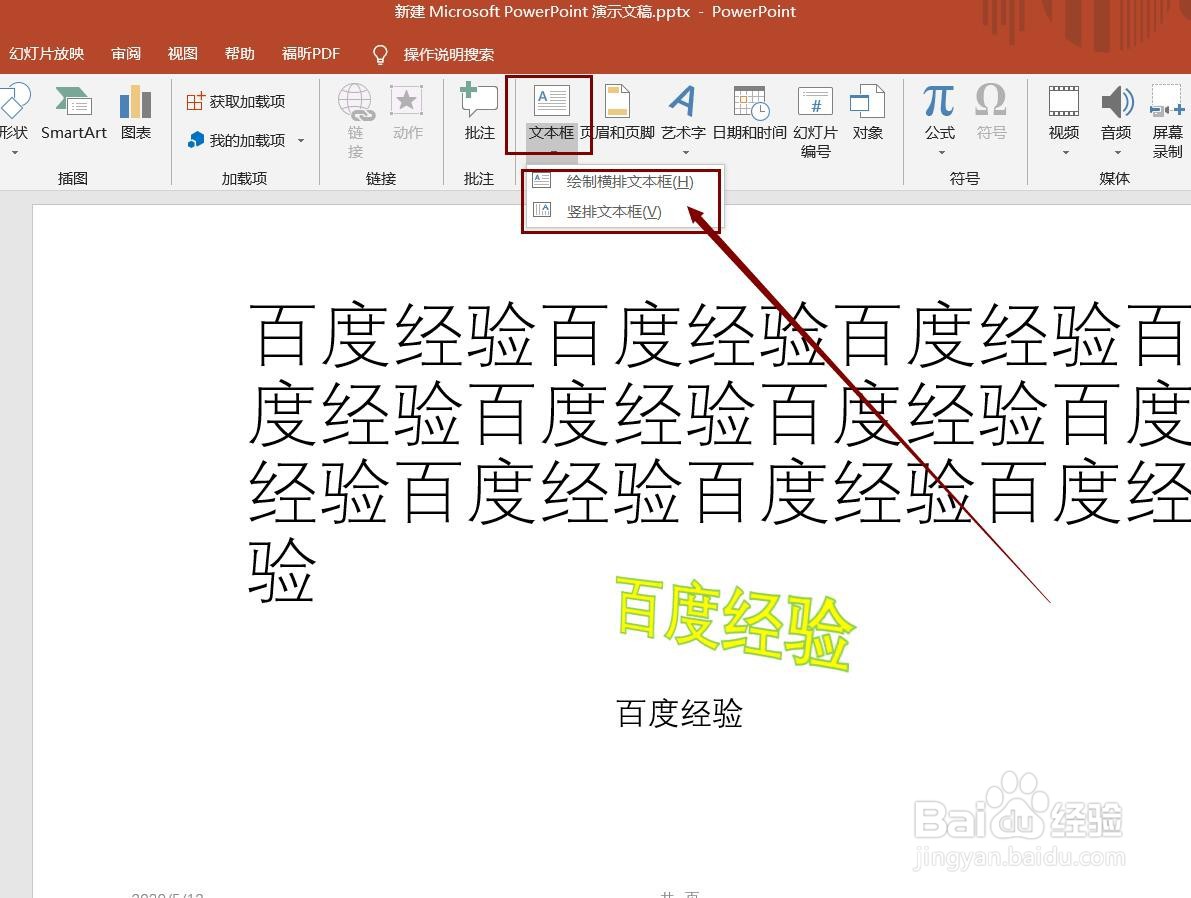The image size is (1191, 898).
Task: Choose 竖排文本框(V) from the menu
Action: click(x=623, y=211)
